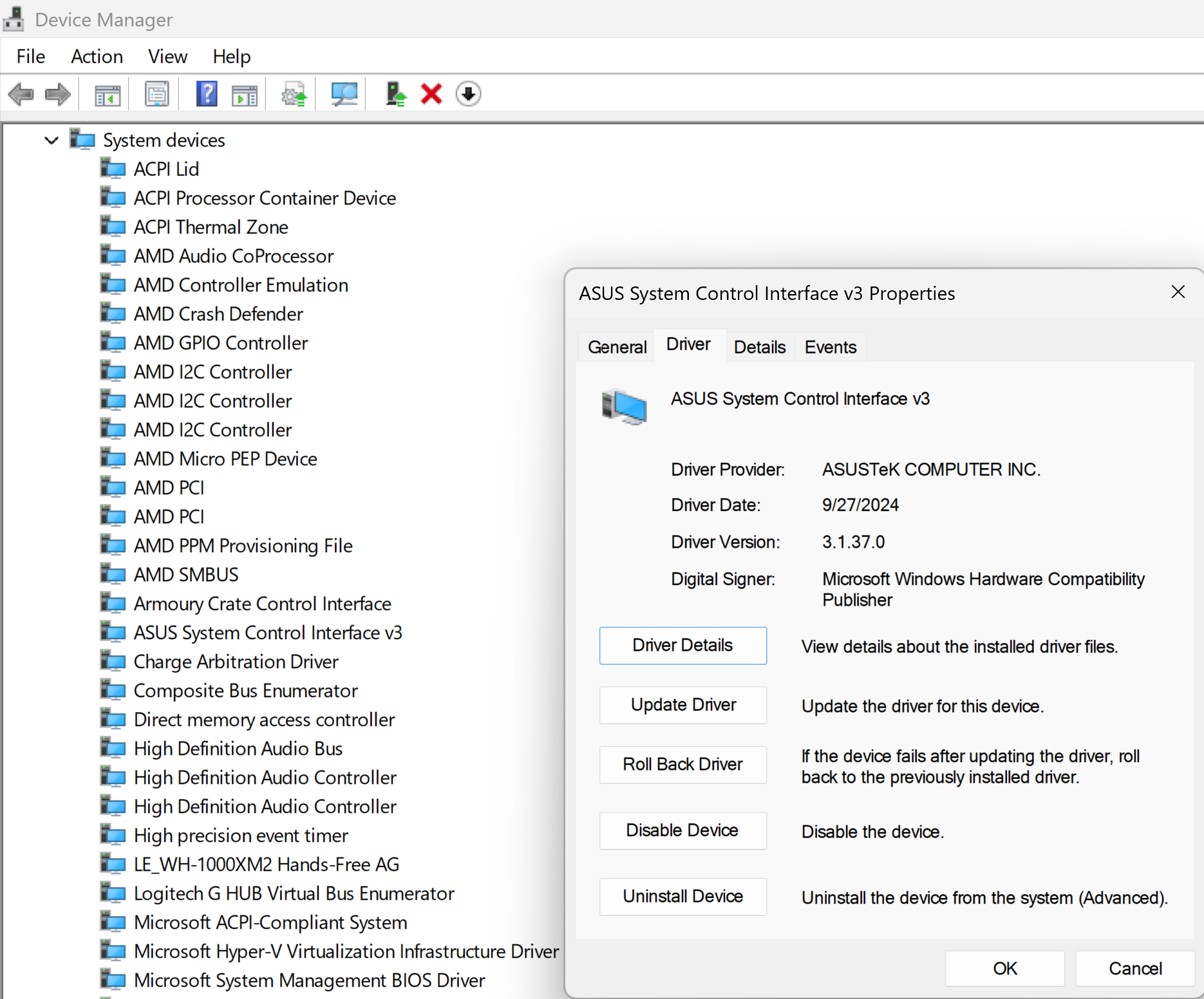
Task: Collapse the System devices tree node
Action: coord(52,140)
